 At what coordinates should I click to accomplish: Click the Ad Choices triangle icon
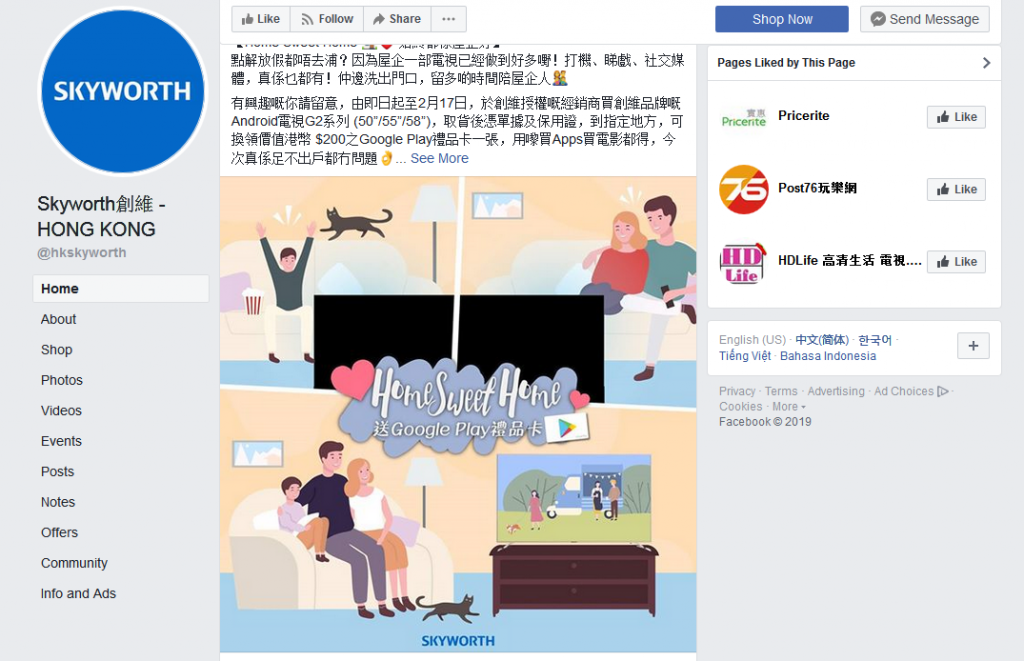[942, 391]
